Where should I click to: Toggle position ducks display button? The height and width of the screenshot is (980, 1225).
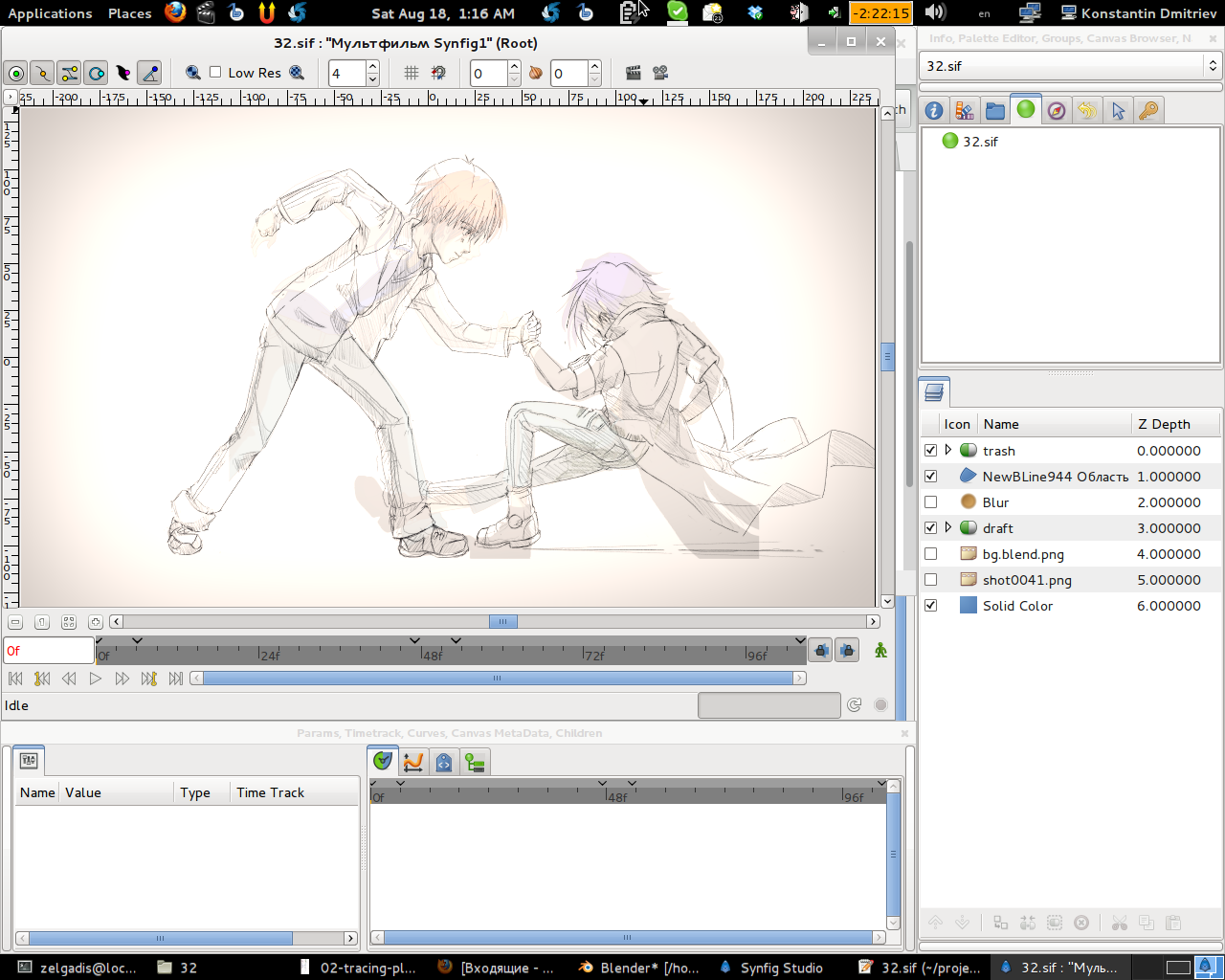click(x=15, y=73)
